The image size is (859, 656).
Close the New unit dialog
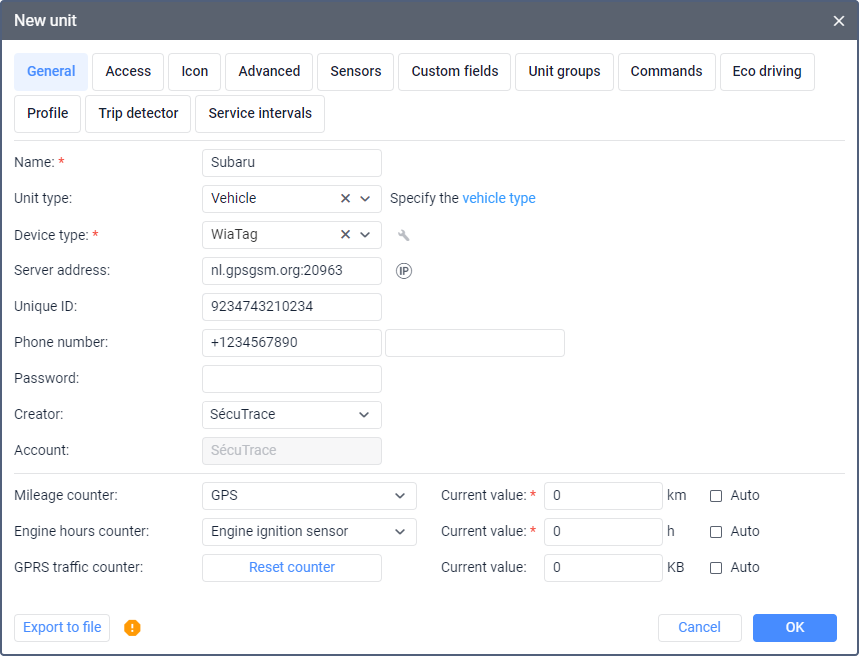839,20
